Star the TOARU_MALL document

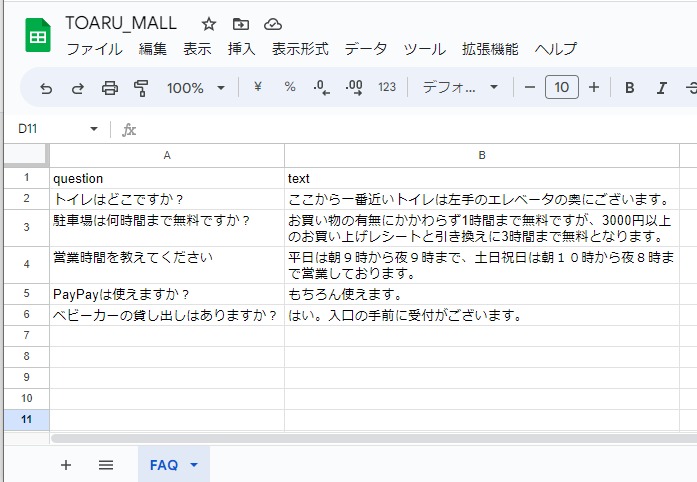point(208,24)
